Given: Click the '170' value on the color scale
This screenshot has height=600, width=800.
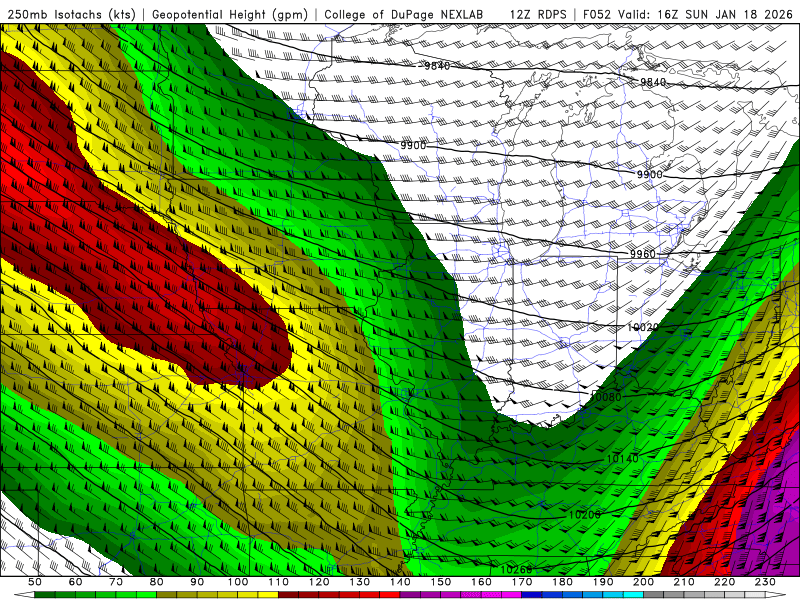Looking at the screenshot, I should coord(522,582).
